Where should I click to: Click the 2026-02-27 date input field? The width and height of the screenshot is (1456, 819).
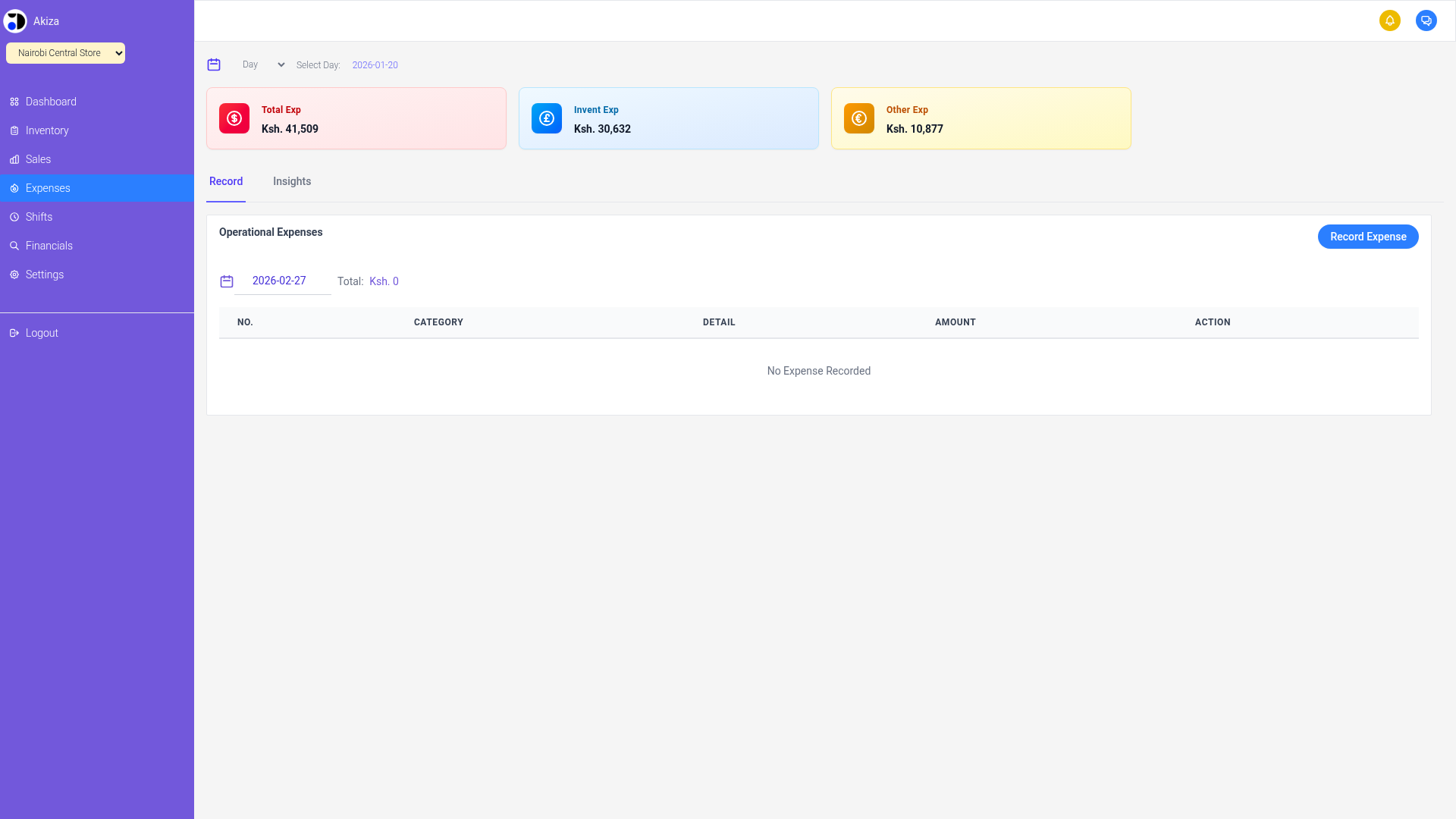tap(279, 281)
